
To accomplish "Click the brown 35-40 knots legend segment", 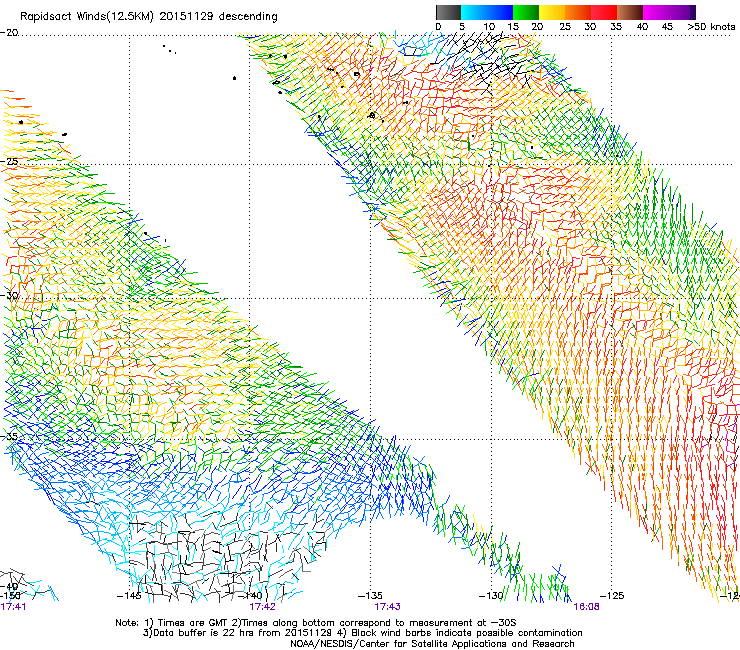I will (630, 12).
